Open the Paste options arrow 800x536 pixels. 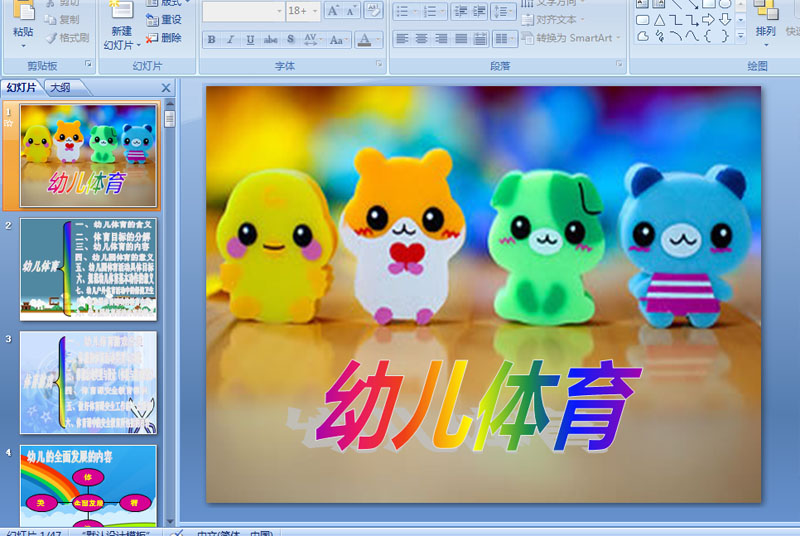point(23,46)
